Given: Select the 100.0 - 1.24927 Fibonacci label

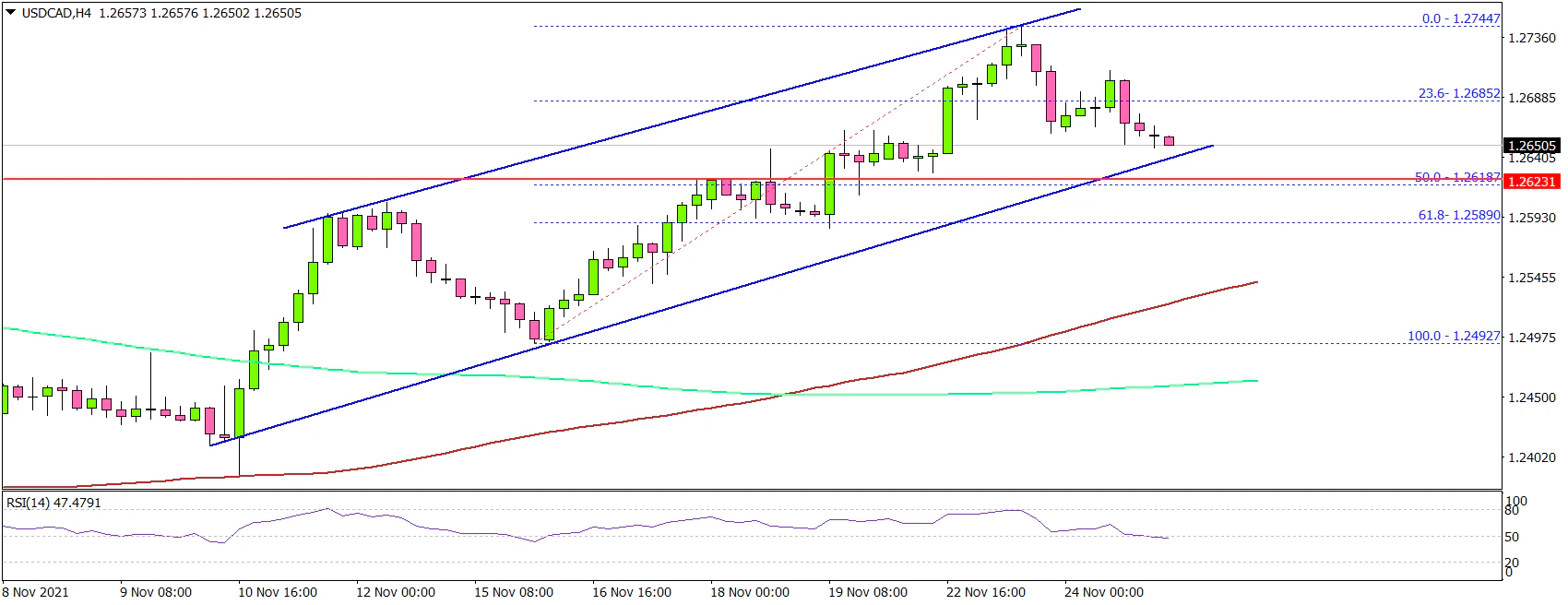Looking at the screenshot, I should point(1453,336).
